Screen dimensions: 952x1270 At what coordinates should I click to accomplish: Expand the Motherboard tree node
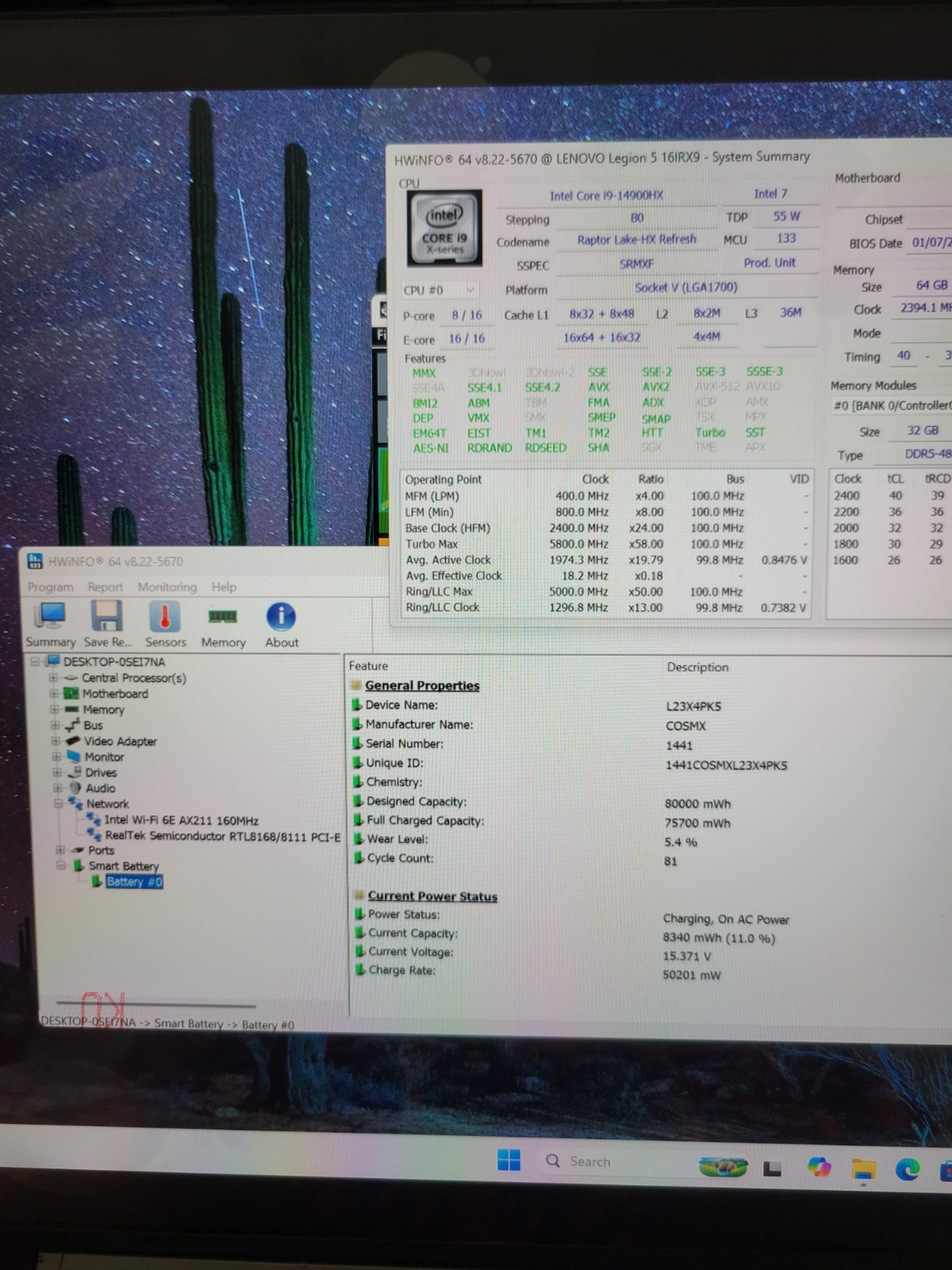click(x=54, y=694)
